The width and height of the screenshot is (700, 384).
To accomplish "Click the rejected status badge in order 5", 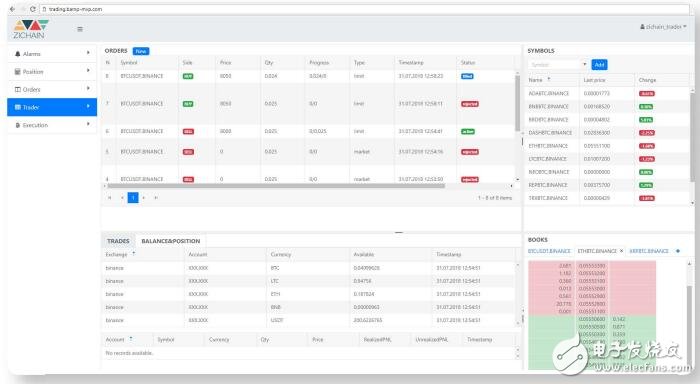I will point(470,152).
